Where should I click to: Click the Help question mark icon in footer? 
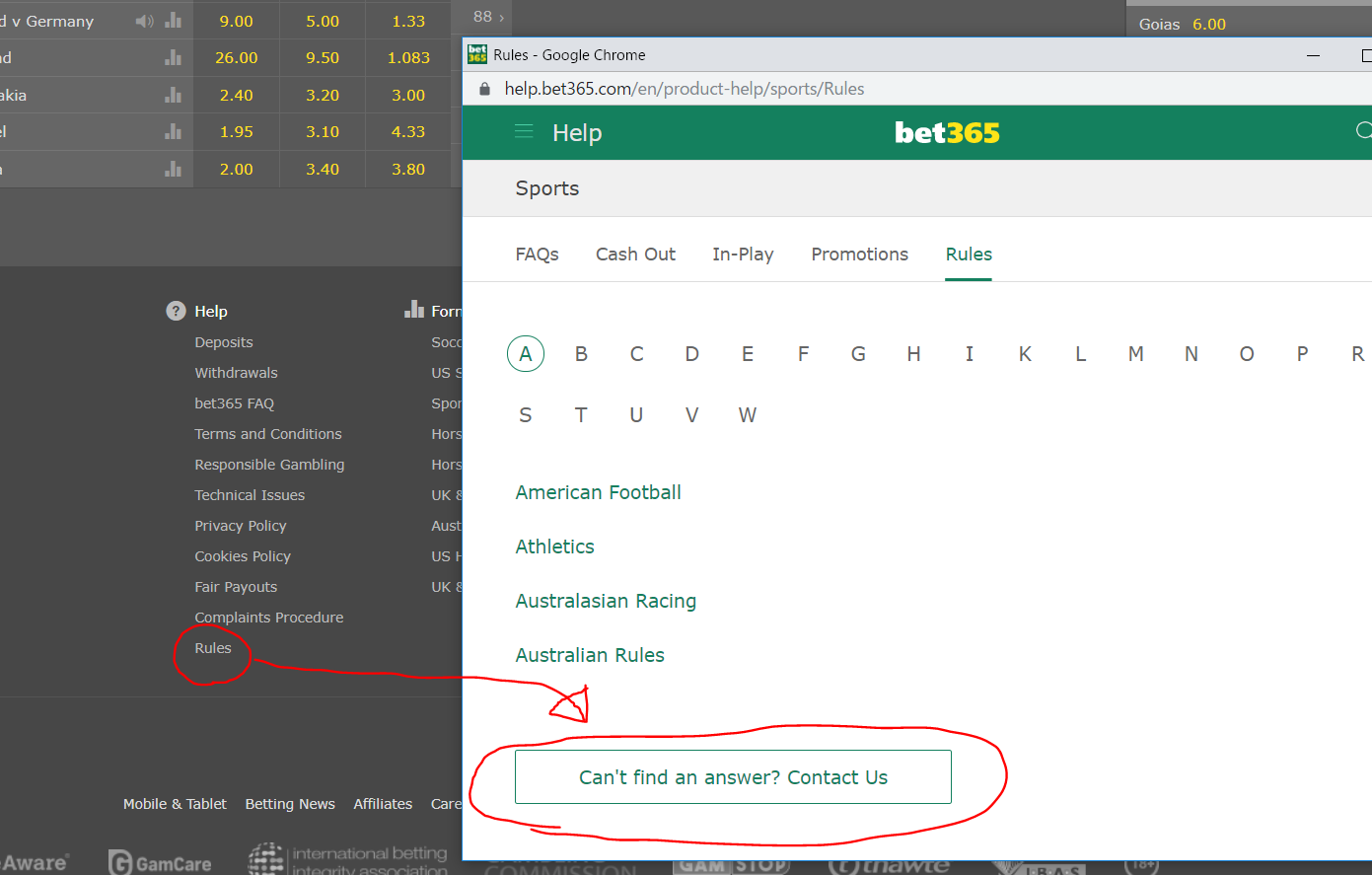point(176,311)
